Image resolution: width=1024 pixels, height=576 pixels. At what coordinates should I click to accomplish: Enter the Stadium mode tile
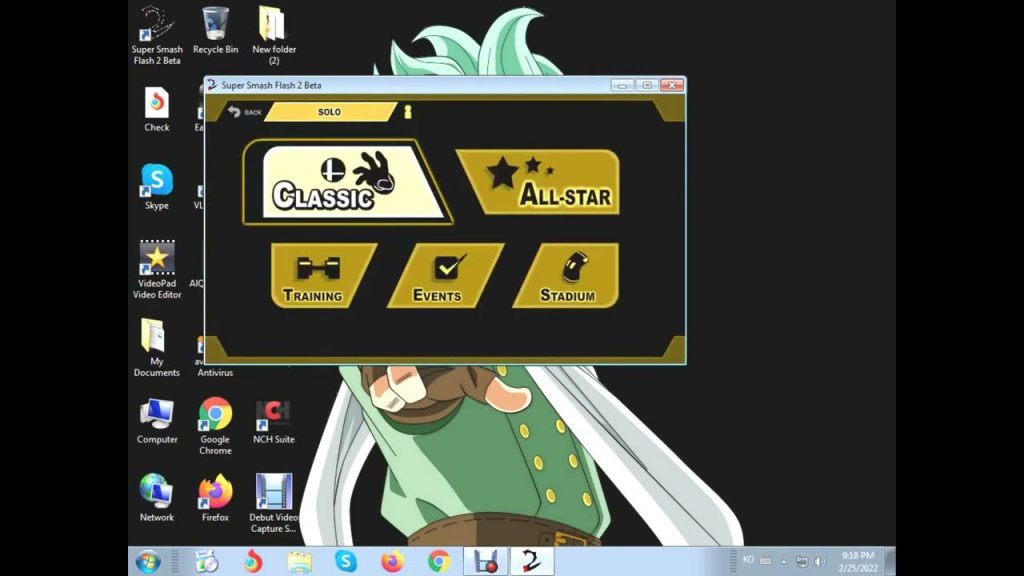[x=569, y=275]
